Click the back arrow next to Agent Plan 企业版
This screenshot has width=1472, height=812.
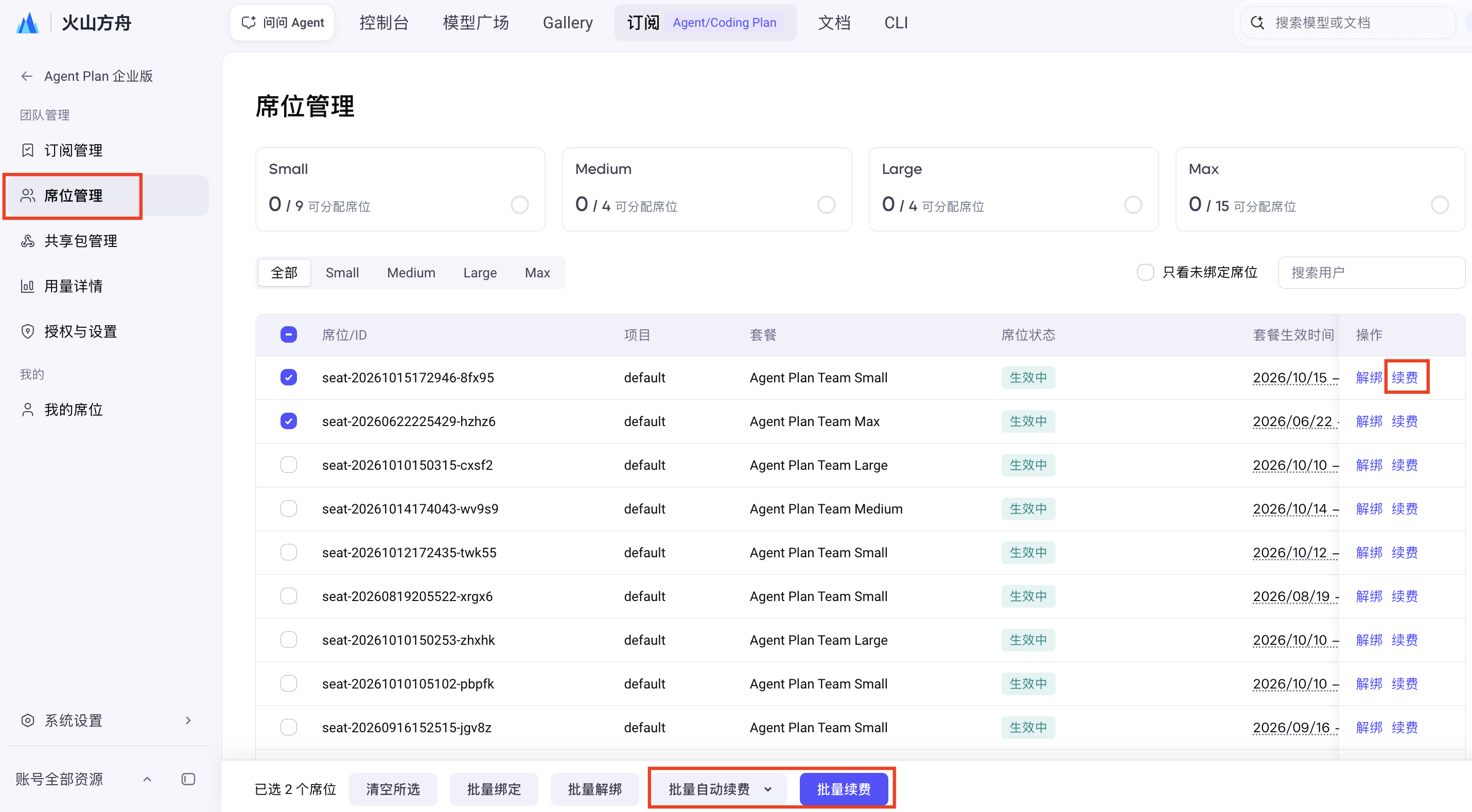point(26,76)
